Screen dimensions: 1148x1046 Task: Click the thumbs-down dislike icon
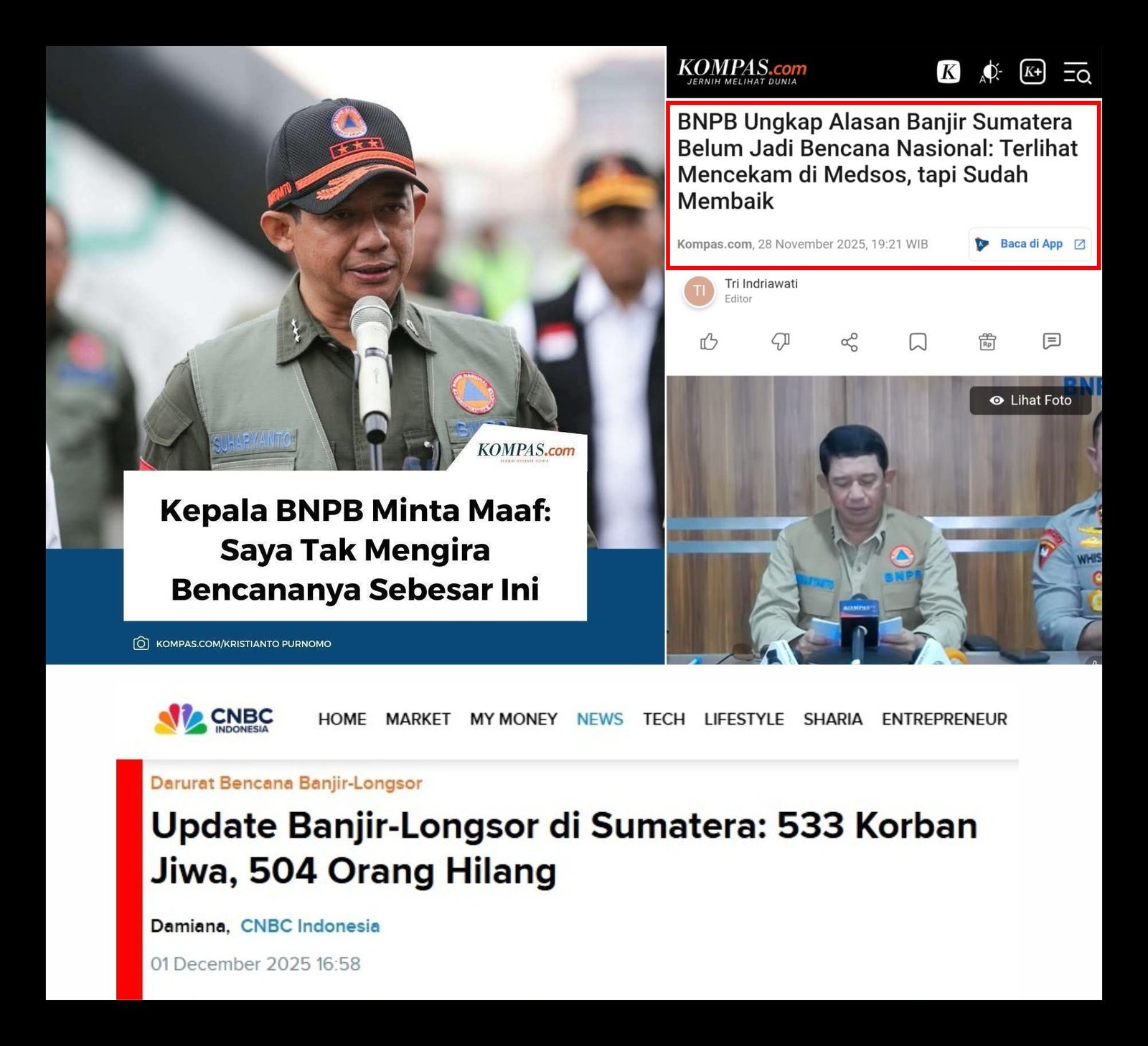tap(780, 342)
